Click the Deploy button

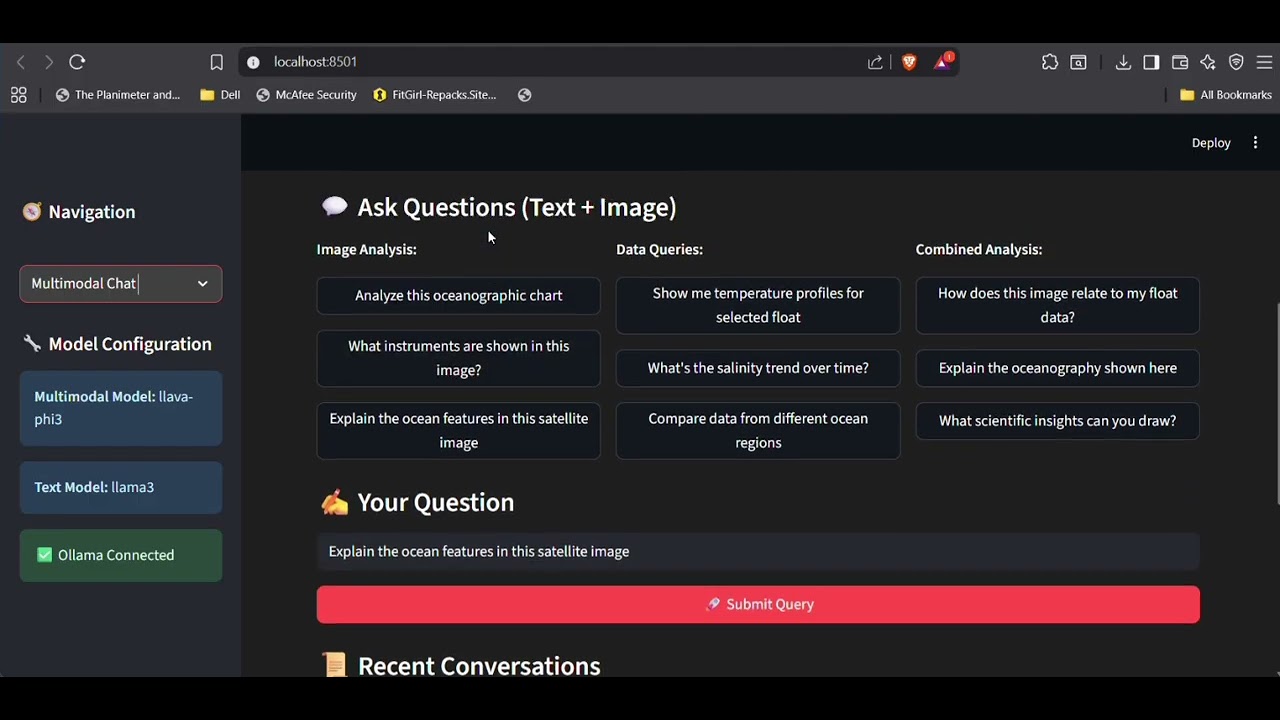coord(1211,143)
